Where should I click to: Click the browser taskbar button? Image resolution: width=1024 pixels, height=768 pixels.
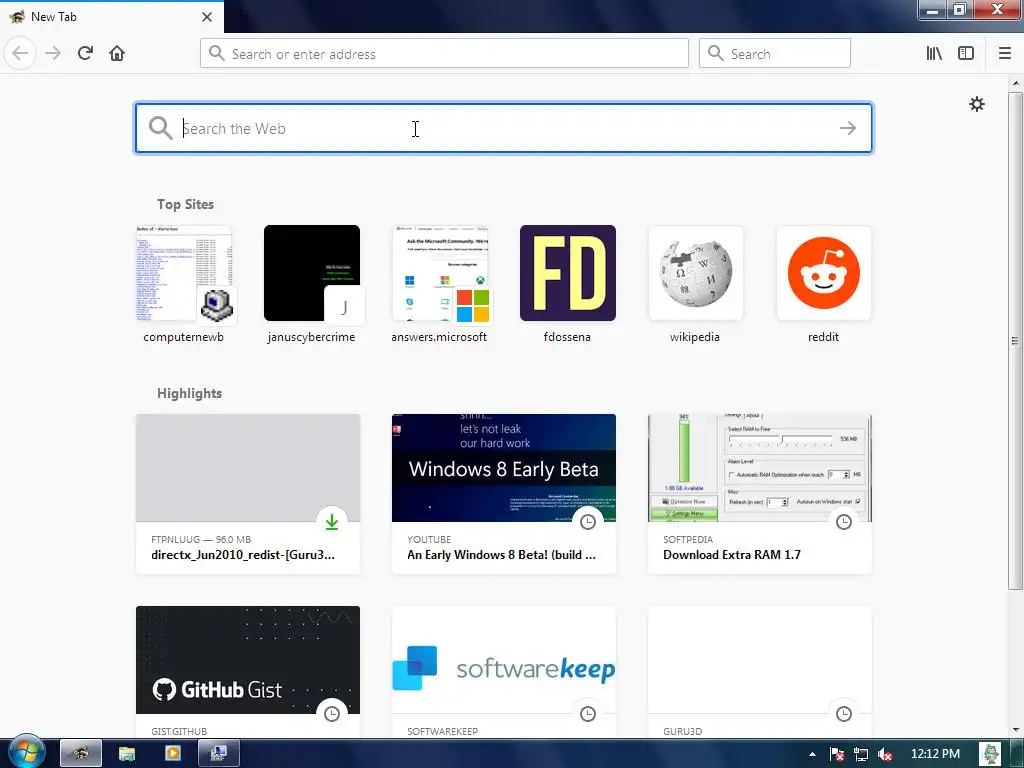[x=81, y=754]
